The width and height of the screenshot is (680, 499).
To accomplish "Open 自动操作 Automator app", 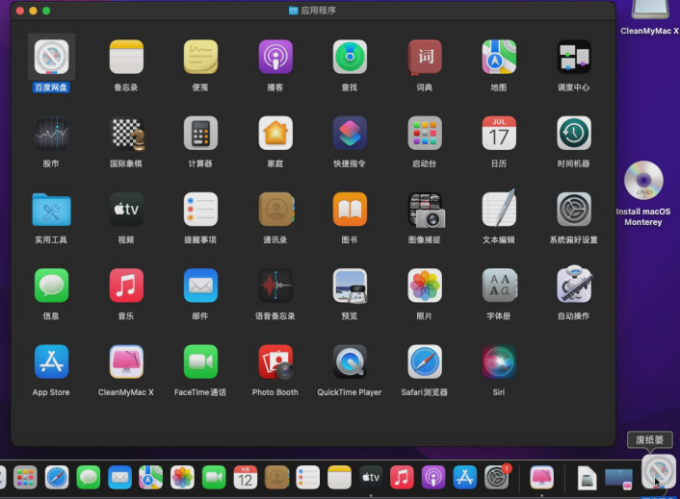I will [x=574, y=284].
